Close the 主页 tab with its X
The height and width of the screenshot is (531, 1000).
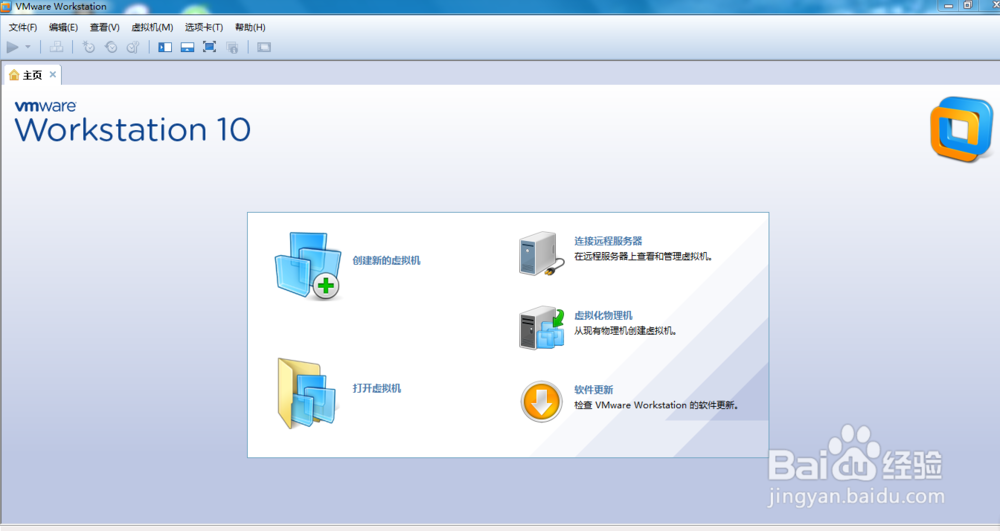(53, 75)
